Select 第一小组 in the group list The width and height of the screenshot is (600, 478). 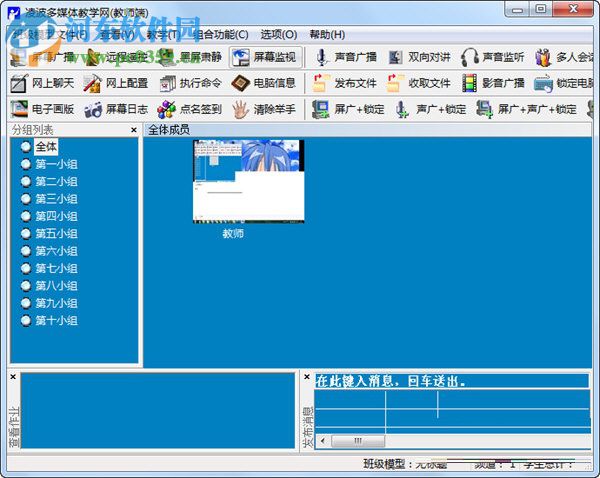(x=56, y=164)
